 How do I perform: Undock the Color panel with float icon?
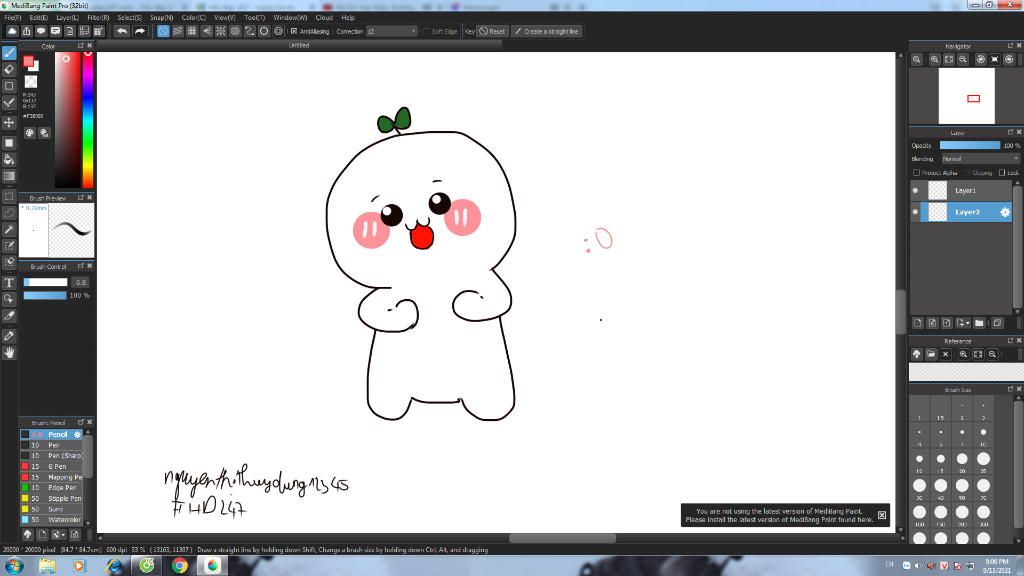tap(80, 46)
